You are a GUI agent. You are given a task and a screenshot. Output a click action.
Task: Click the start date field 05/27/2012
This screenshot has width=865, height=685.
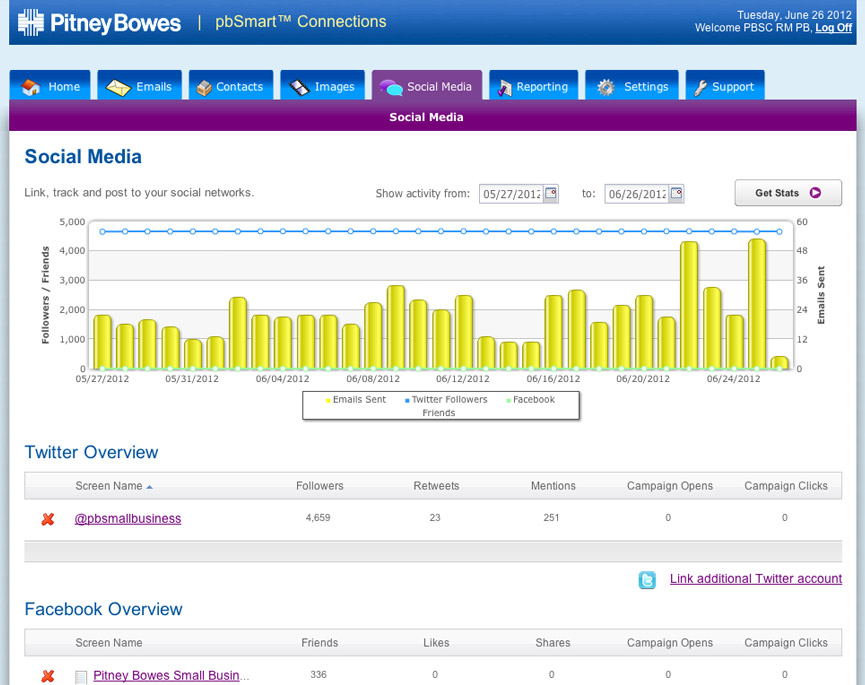[x=511, y=194]
